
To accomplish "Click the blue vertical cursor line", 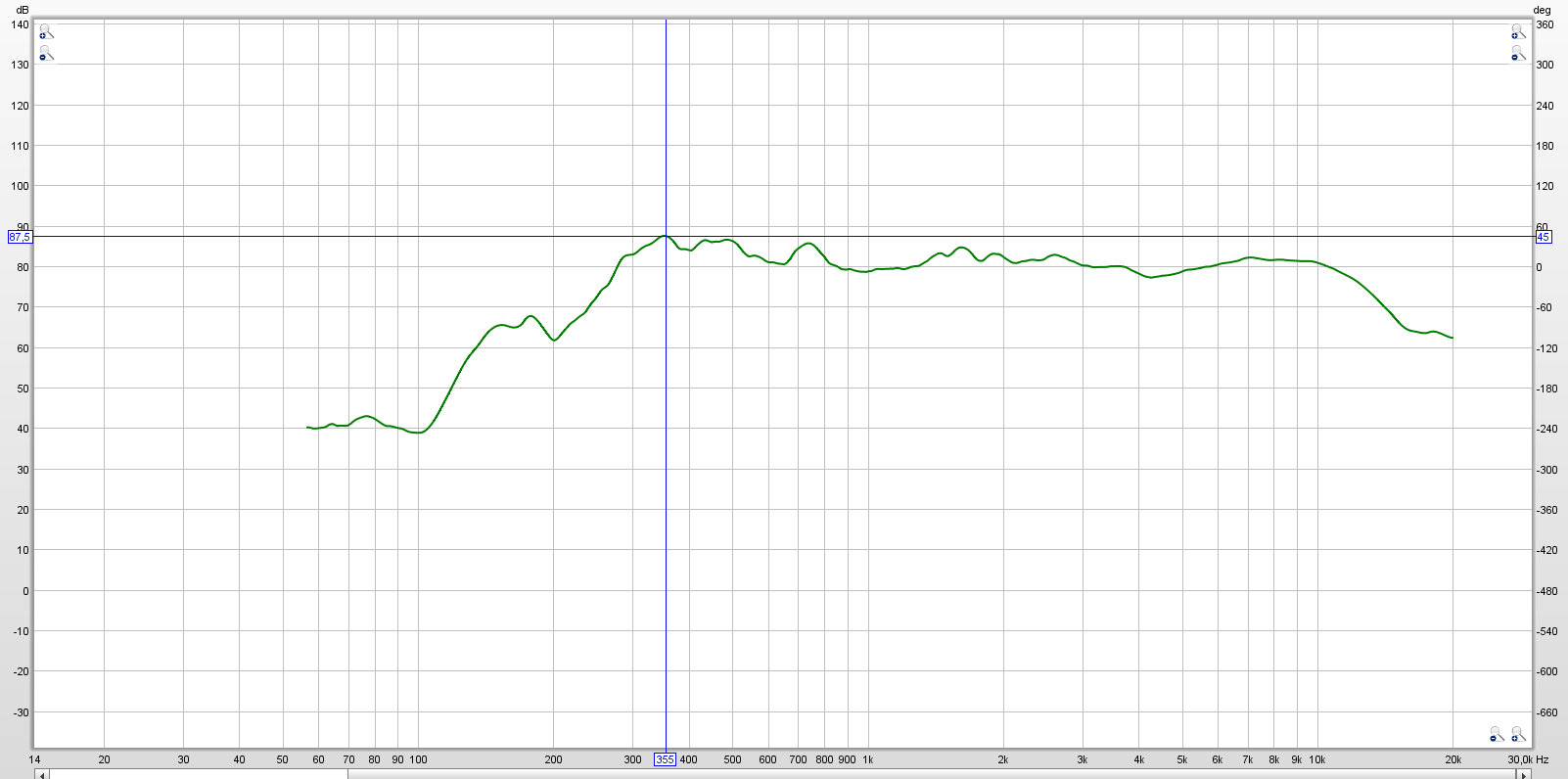I will [x=666, y=489].
